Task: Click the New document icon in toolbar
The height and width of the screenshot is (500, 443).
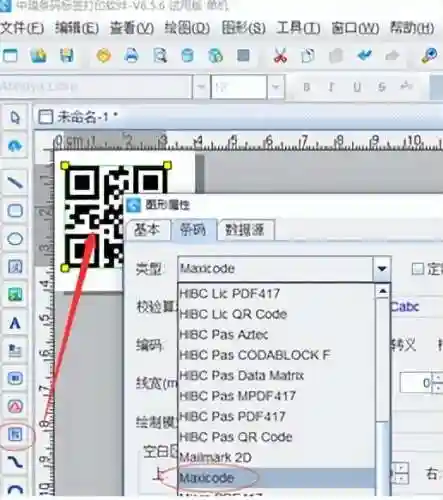Action: (x=10, y=56)
